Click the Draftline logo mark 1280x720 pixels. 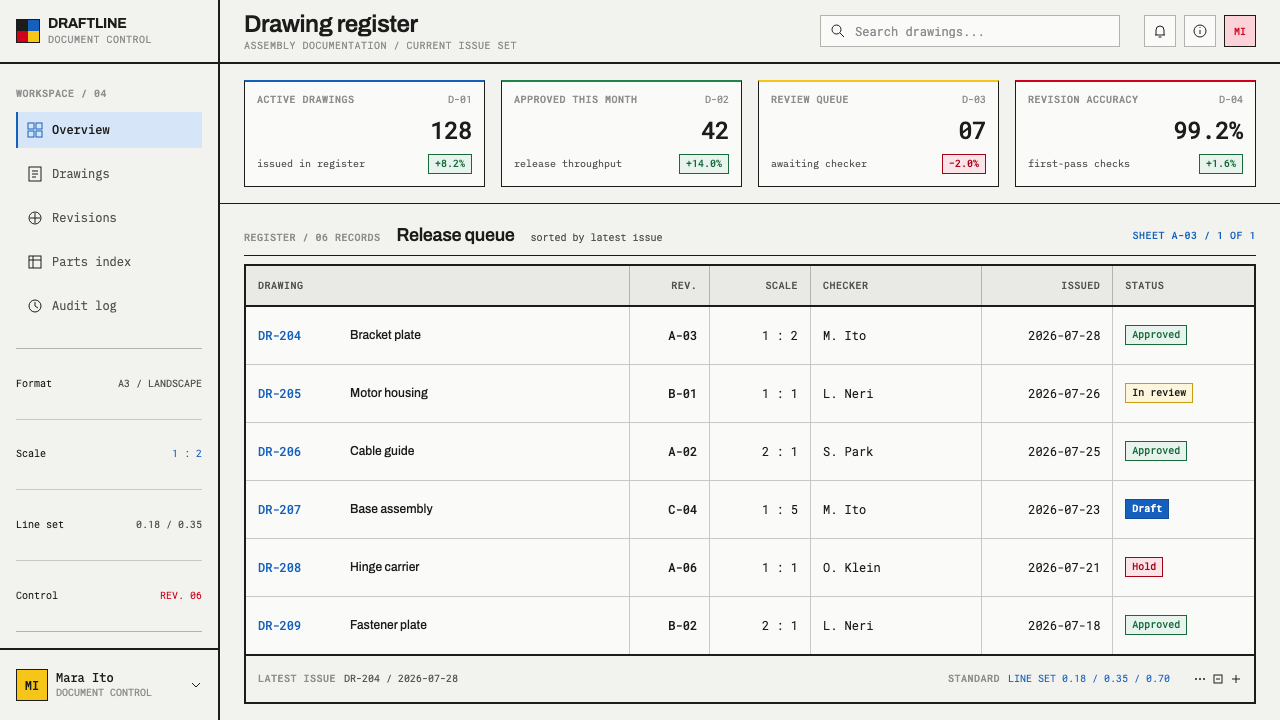28,31
